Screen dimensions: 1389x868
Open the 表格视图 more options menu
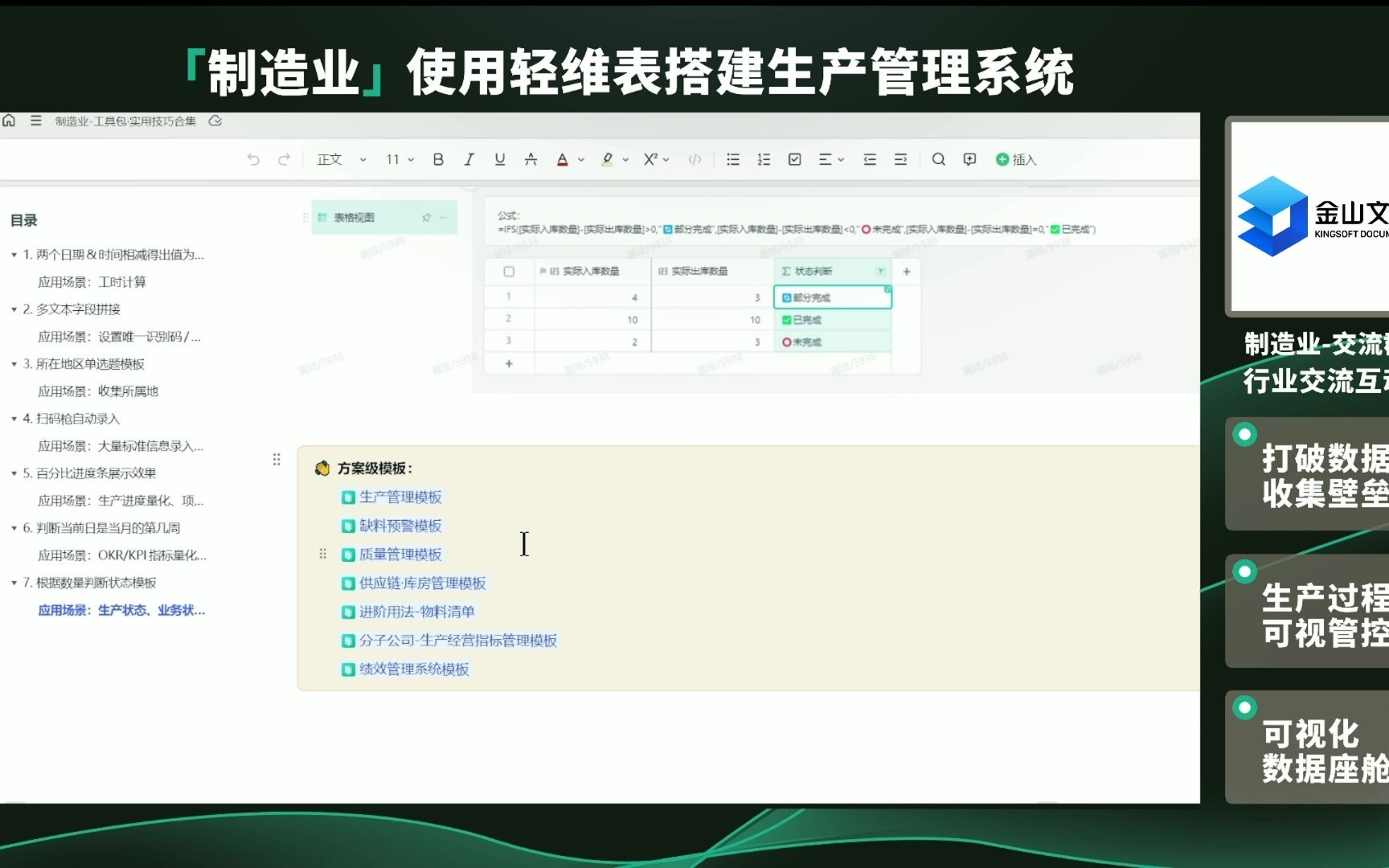coord(444,218)
